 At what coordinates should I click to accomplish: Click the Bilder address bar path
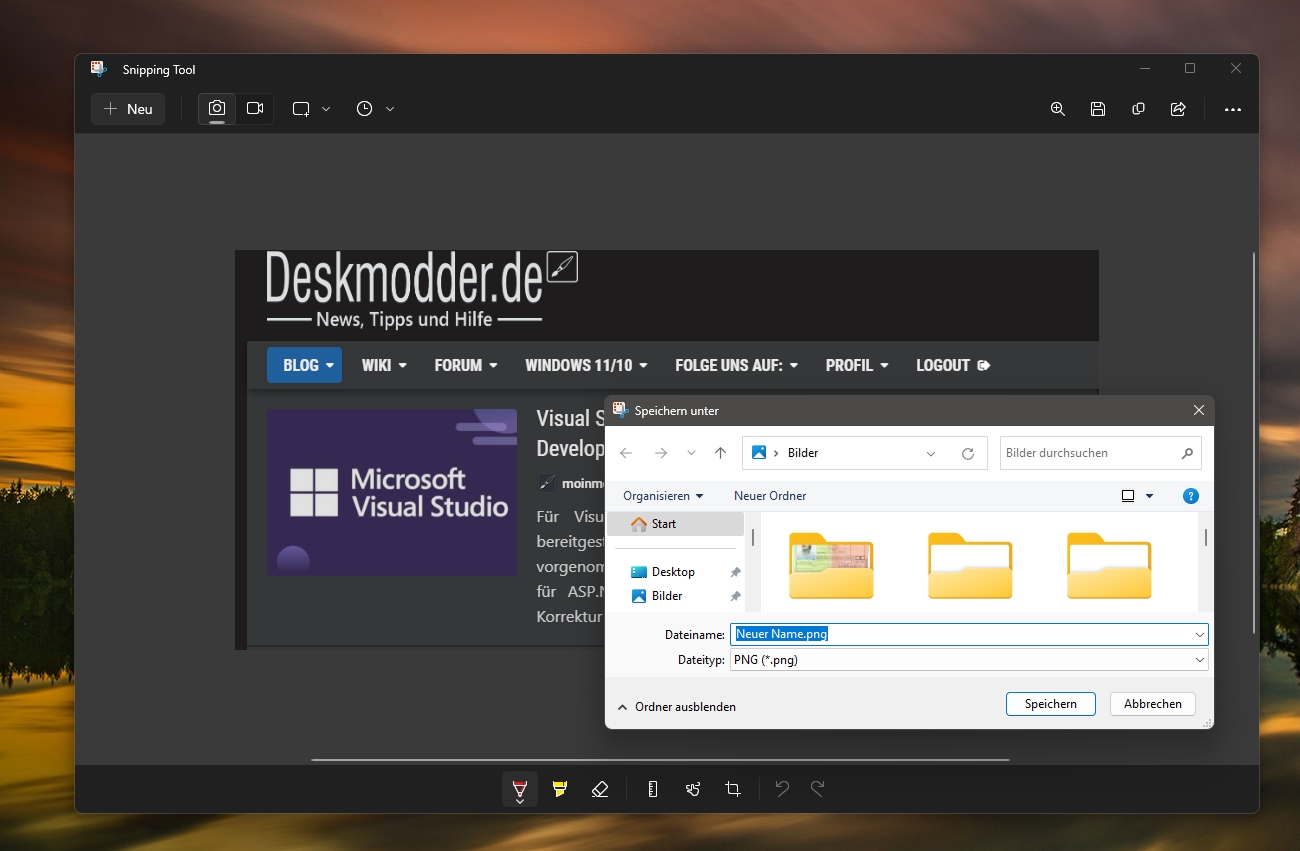[803, 453]
